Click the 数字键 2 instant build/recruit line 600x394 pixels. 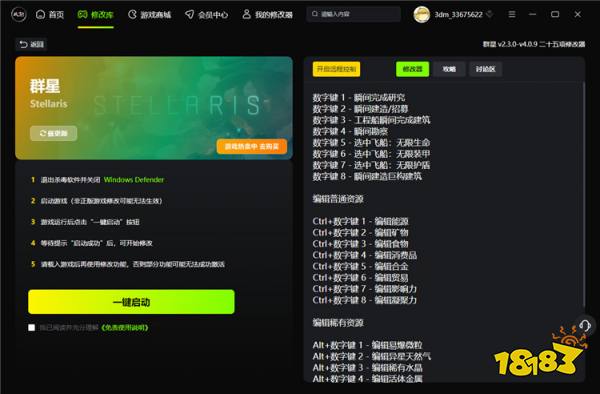tap(360, 109)
